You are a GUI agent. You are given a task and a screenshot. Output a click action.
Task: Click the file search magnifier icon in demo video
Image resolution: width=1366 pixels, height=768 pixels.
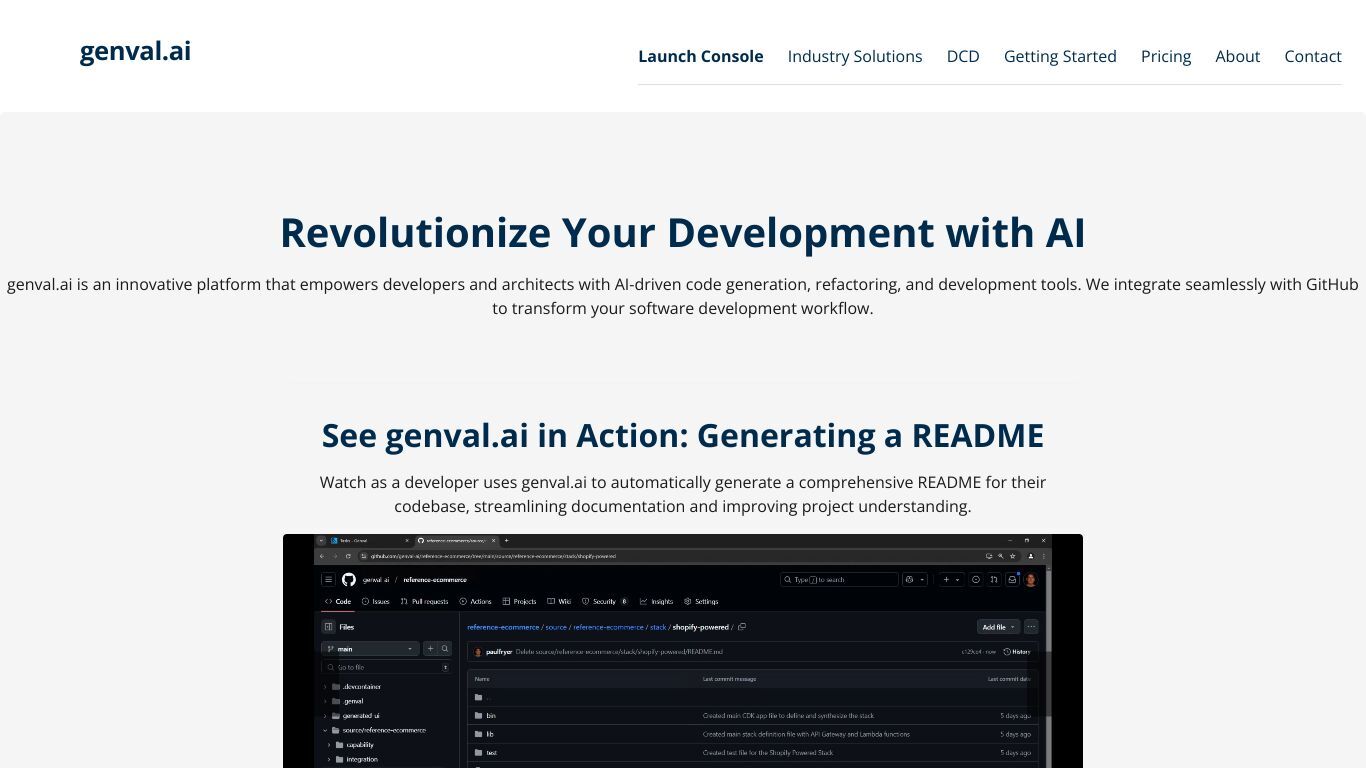click(445, 649)
